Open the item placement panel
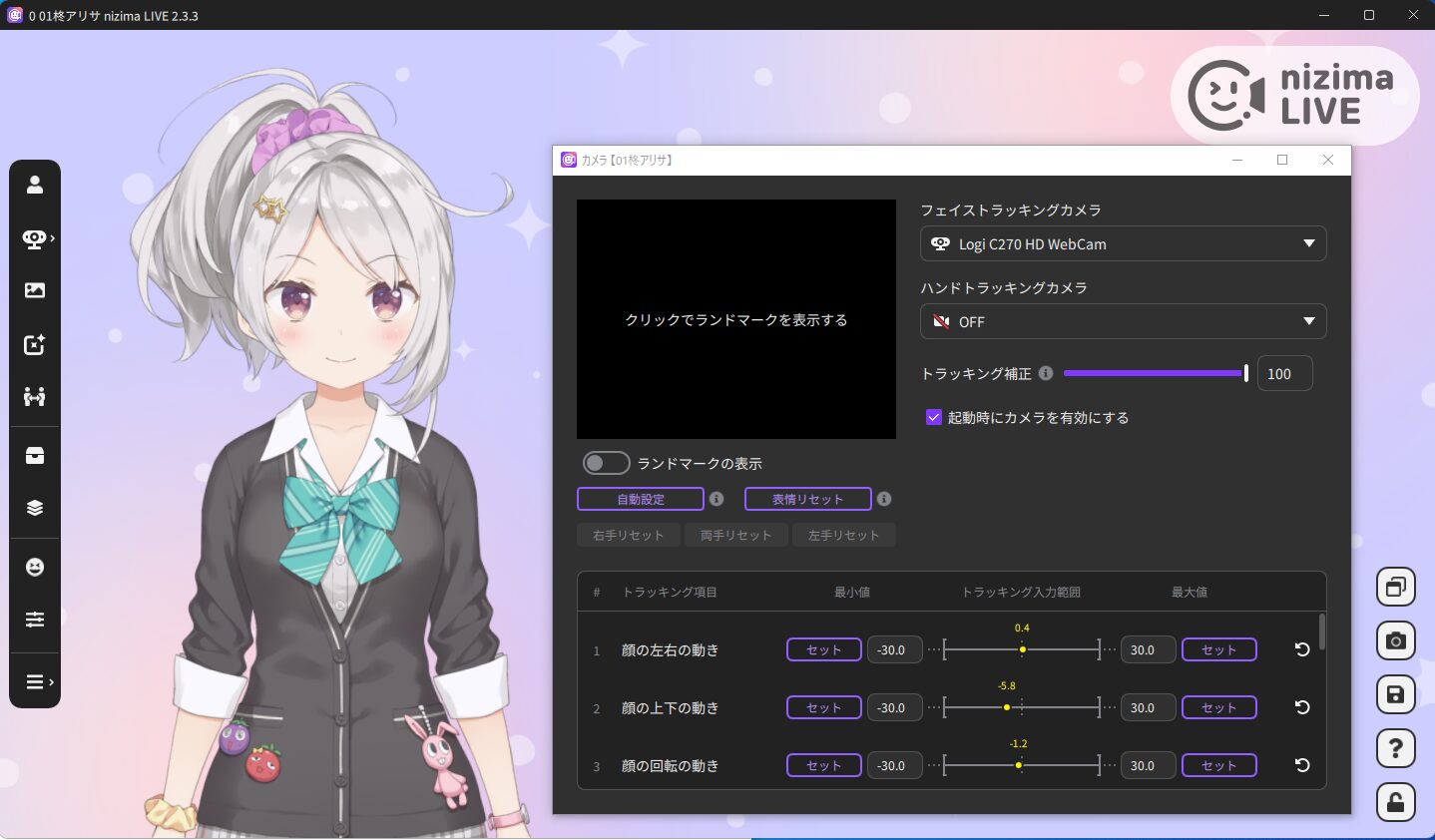1435x840 pixels. tap(35, 344)
